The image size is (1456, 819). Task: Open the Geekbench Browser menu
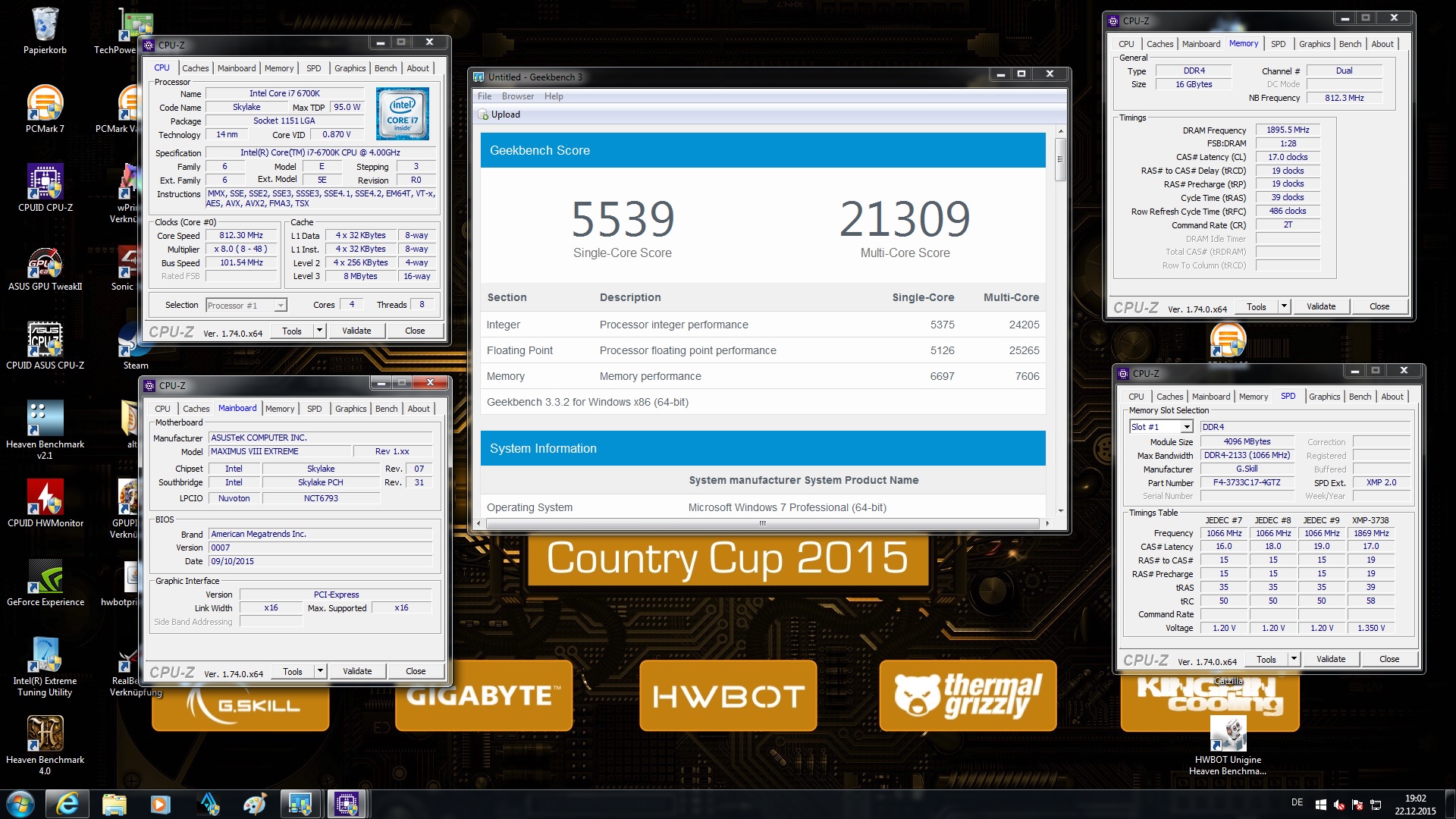point(518,96)
